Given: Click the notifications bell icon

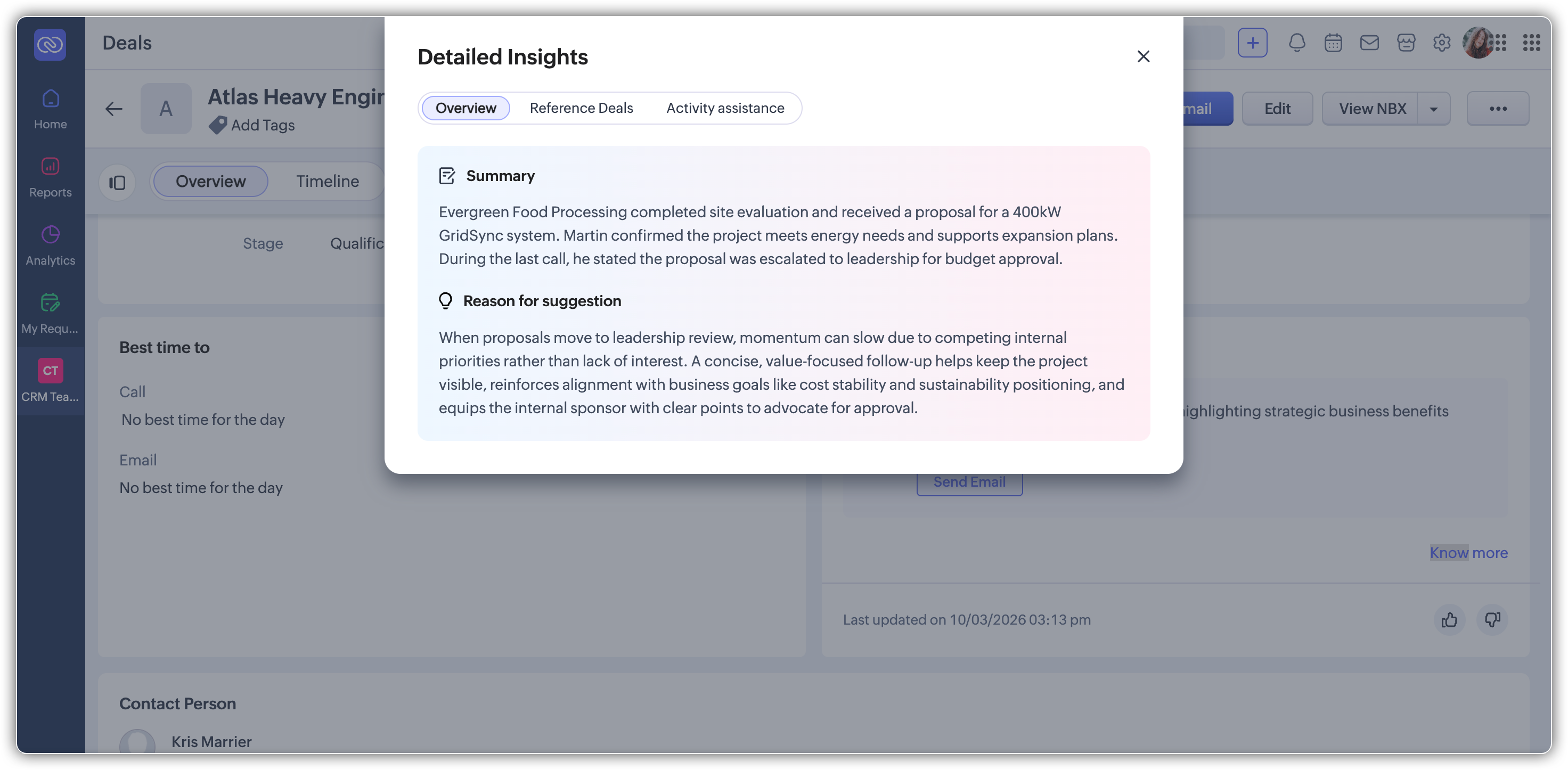Looking at the screenshot, I should (x=1296, y=43).
